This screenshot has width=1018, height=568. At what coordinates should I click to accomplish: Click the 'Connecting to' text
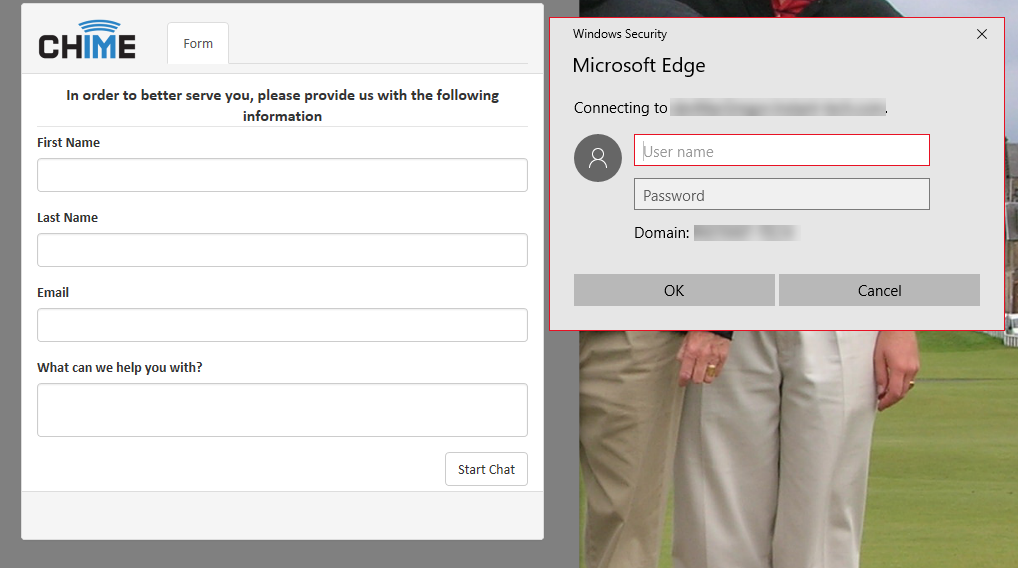pyautogui.click(x=621, y=108)
